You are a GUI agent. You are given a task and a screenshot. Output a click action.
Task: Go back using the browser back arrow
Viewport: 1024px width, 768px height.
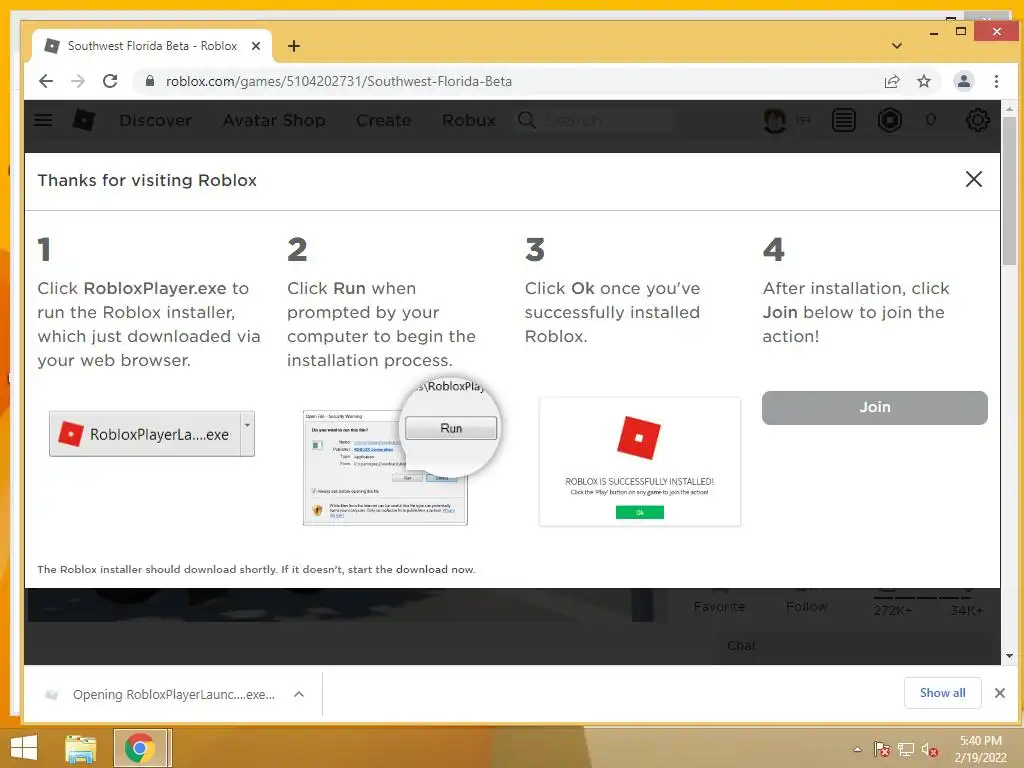click(46, 81)
